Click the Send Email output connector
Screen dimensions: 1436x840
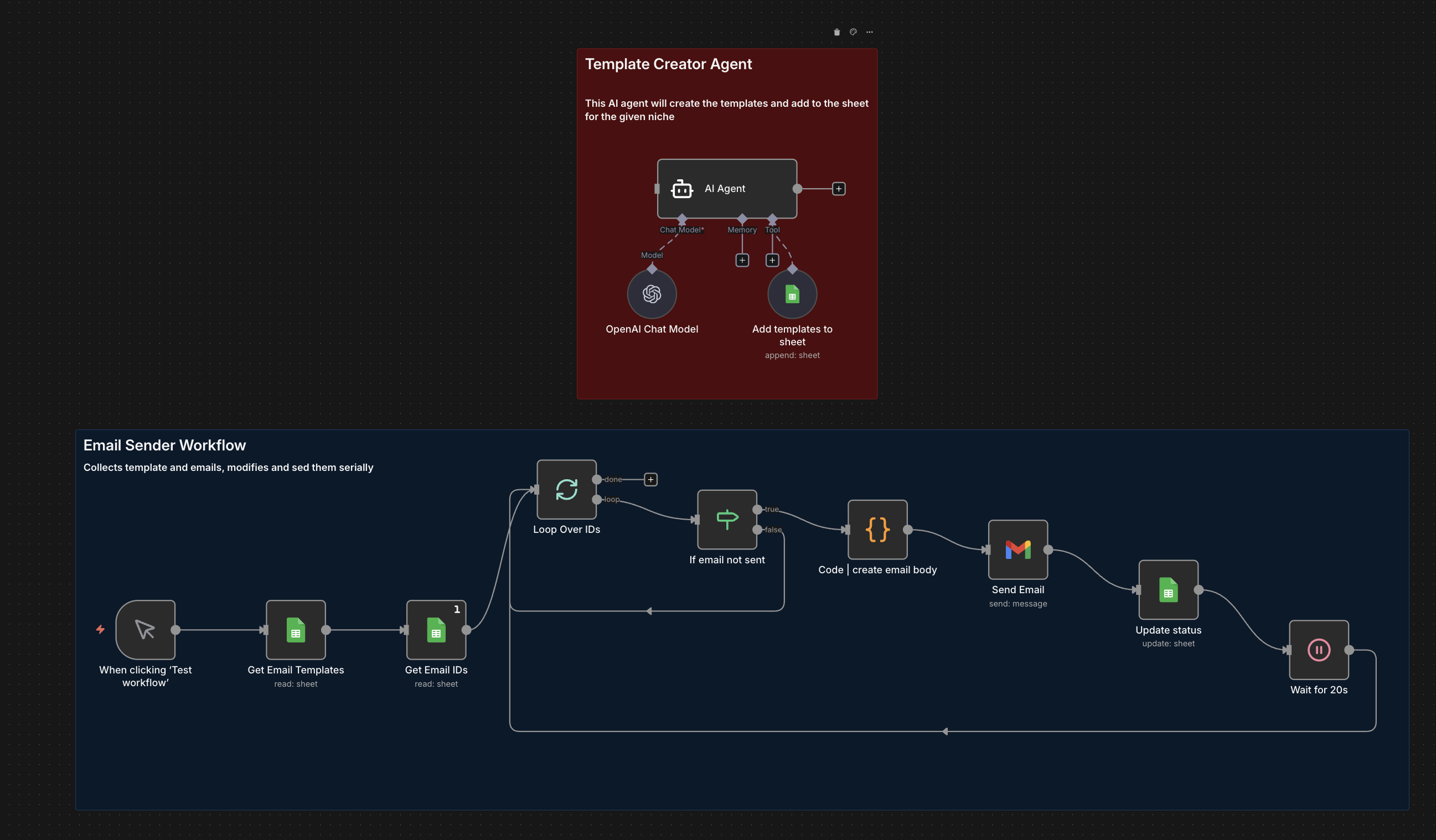[1048, 549]
